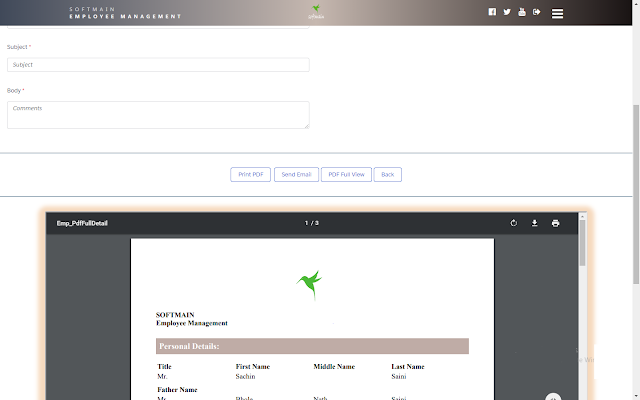Screen dimensions: 640x400
Task: Click the 'Middle Name' label in PDF
Action: click(x=334, y=367)
